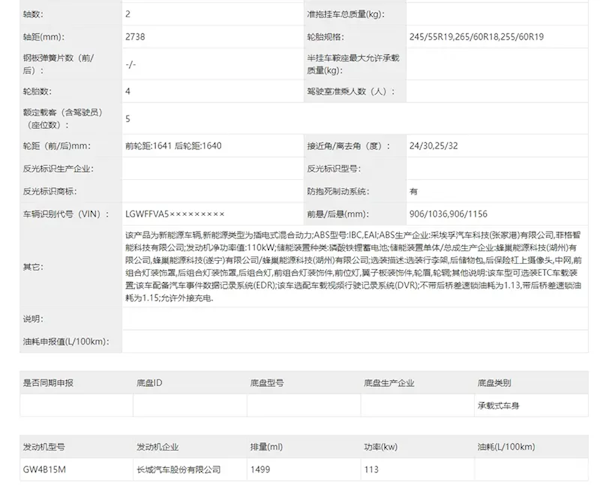The height and width of the screenshot is (488, 600).
Task: Select the displacement value 1499
Action: [x=260, y=467]
